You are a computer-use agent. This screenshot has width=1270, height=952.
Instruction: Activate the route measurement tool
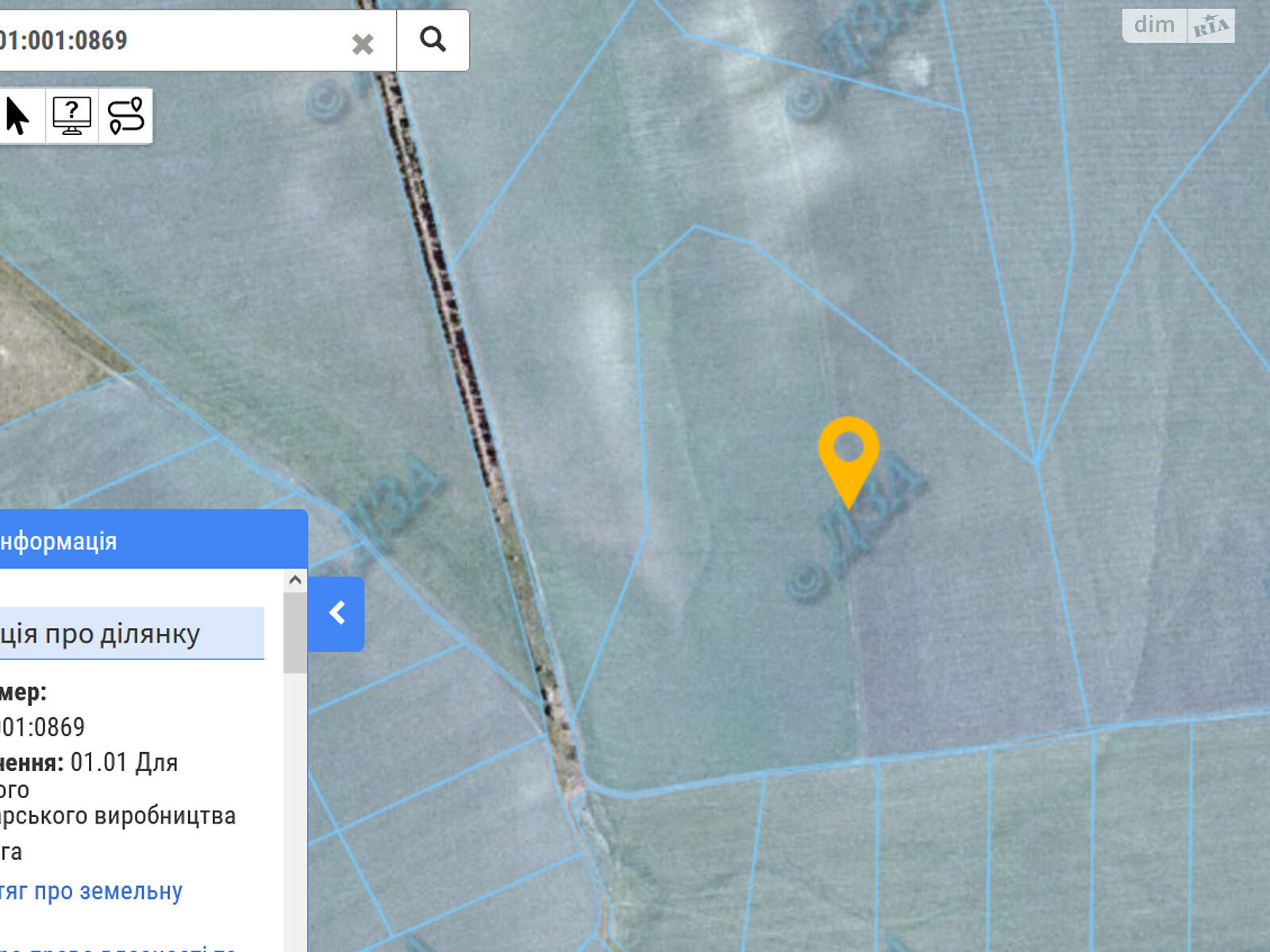tap(125, 116)
